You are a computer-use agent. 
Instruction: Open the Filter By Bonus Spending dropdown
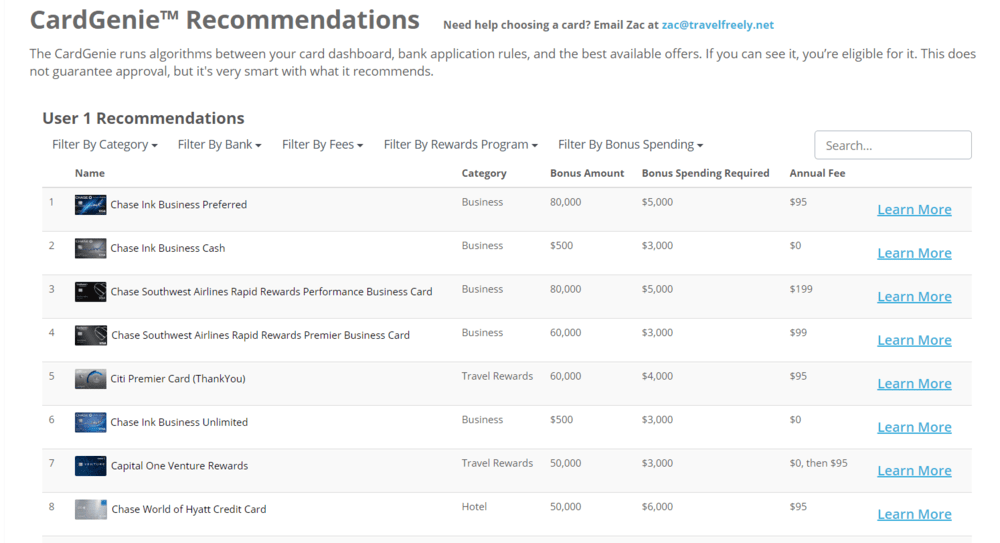point(630,145)
